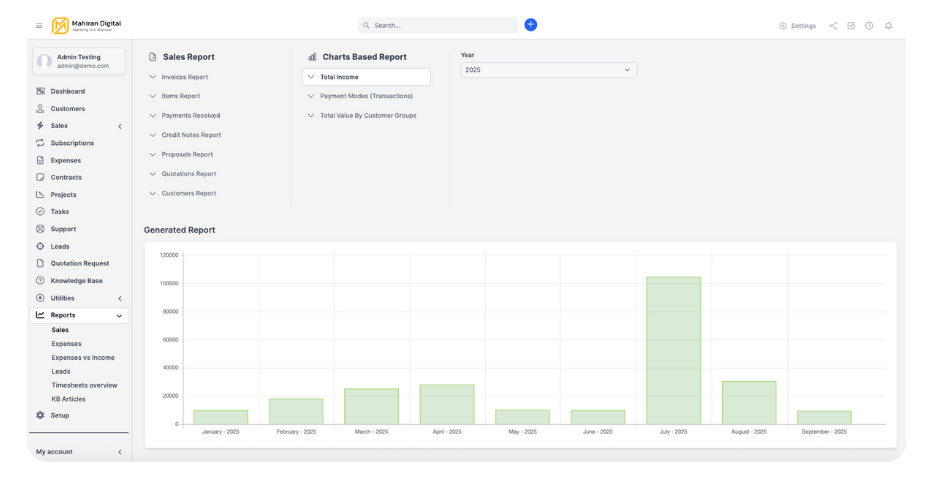Click the Tasks checkmark icon
This screenshot has width=940, height=500.
pyautogui.click(x=40, y=212)
